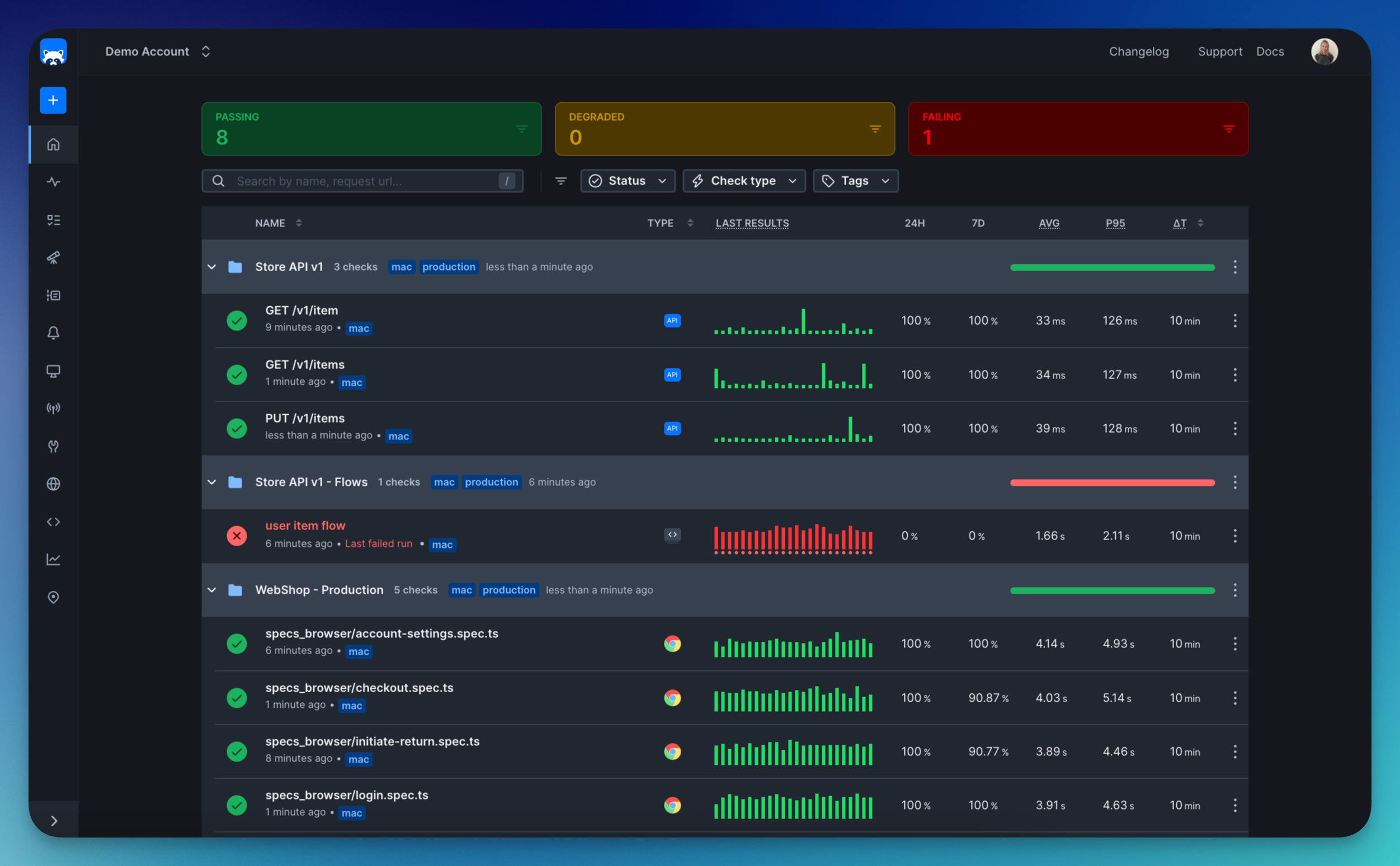Open the location pin sidebar icon
This screenshot has height=866, width=1400.
point(53,598)
